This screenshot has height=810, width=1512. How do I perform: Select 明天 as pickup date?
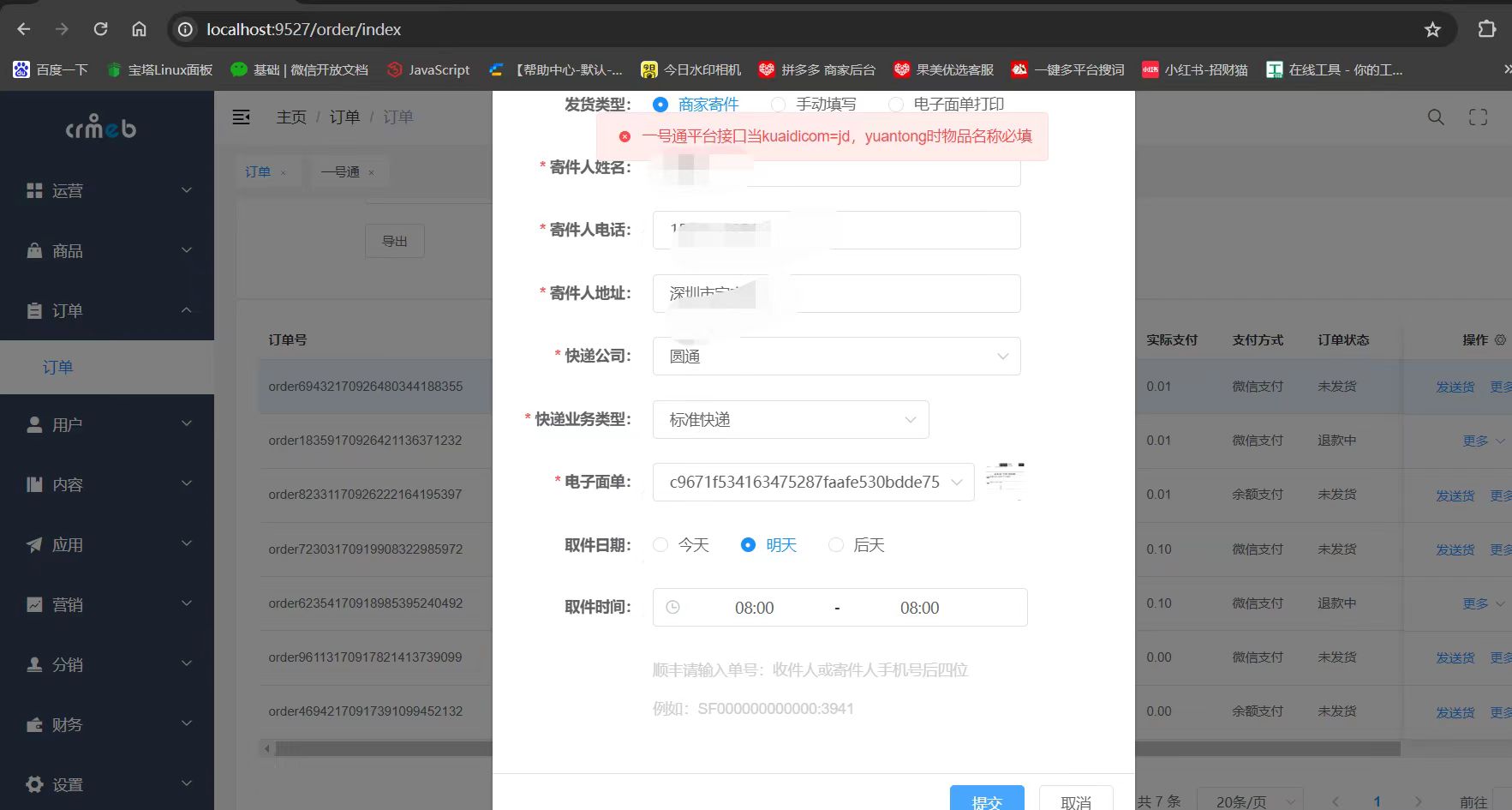tap(768, 545)
